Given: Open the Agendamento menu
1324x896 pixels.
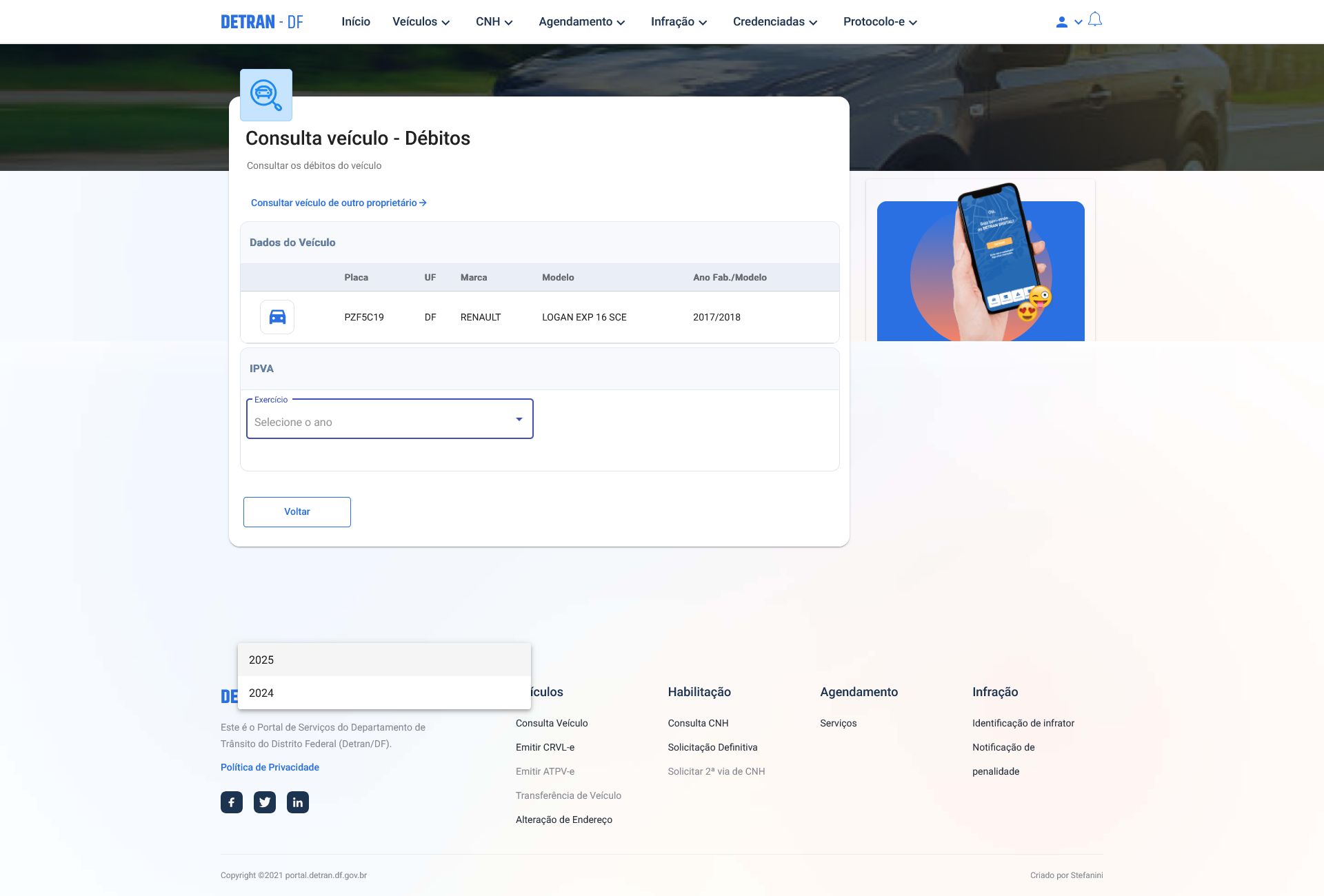Looking at the screenshot, I should 581,22.
